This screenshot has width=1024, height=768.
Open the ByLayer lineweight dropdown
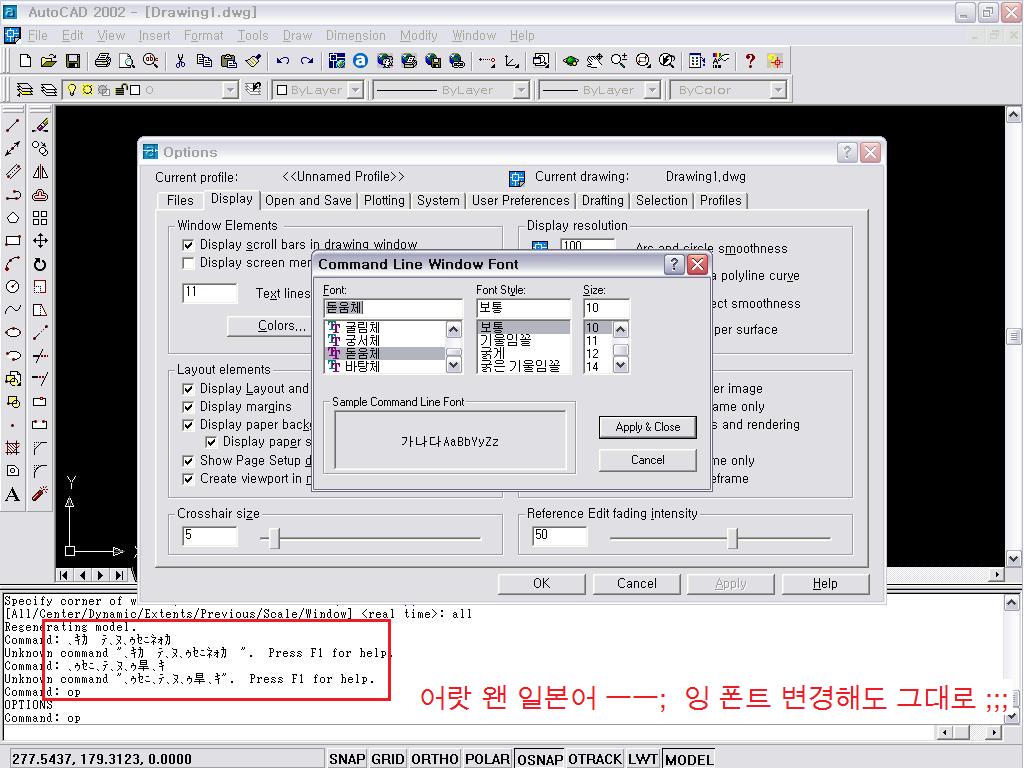[652, 89]
